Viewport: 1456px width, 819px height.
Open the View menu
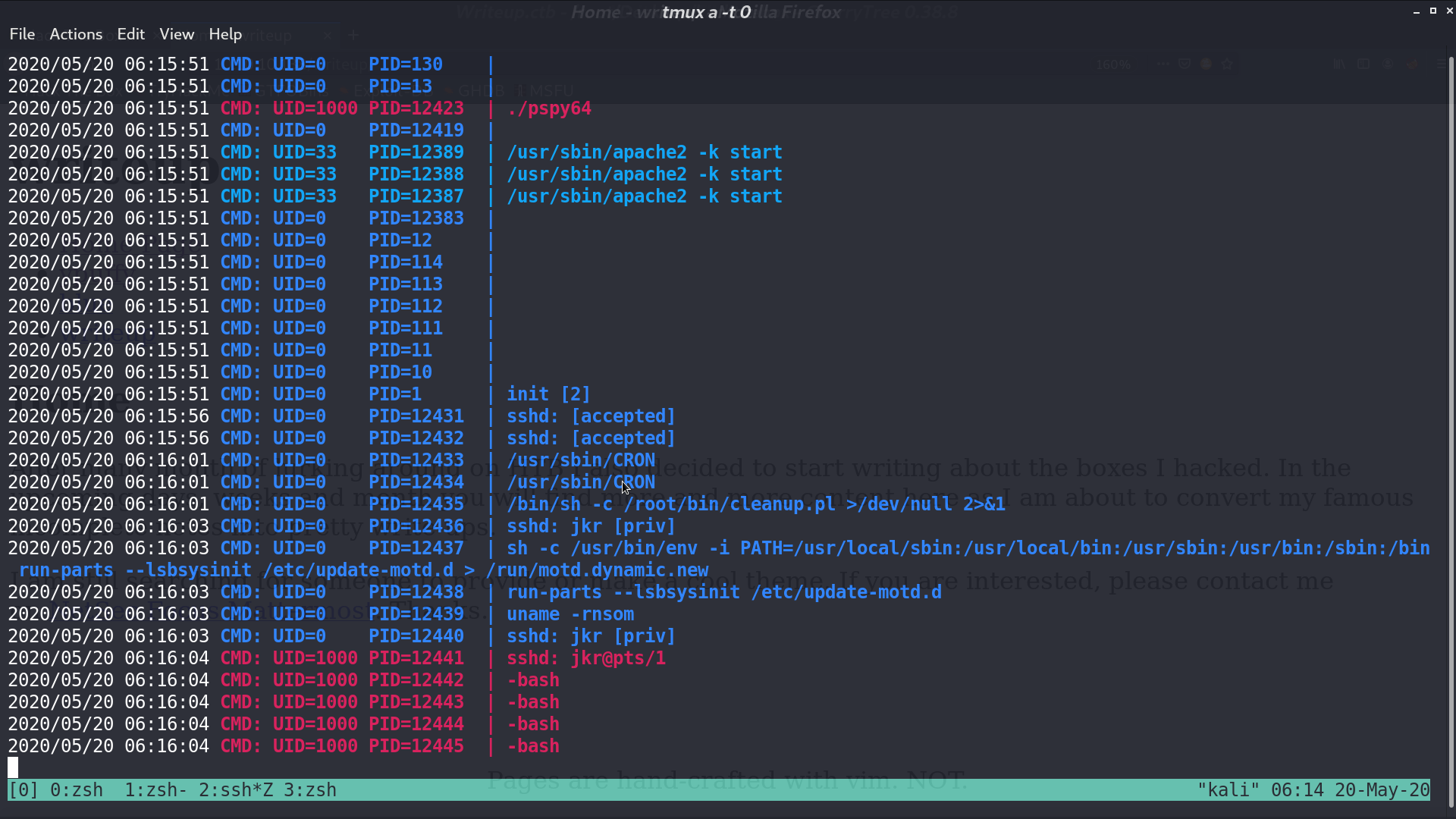click(x=177, y=34)
